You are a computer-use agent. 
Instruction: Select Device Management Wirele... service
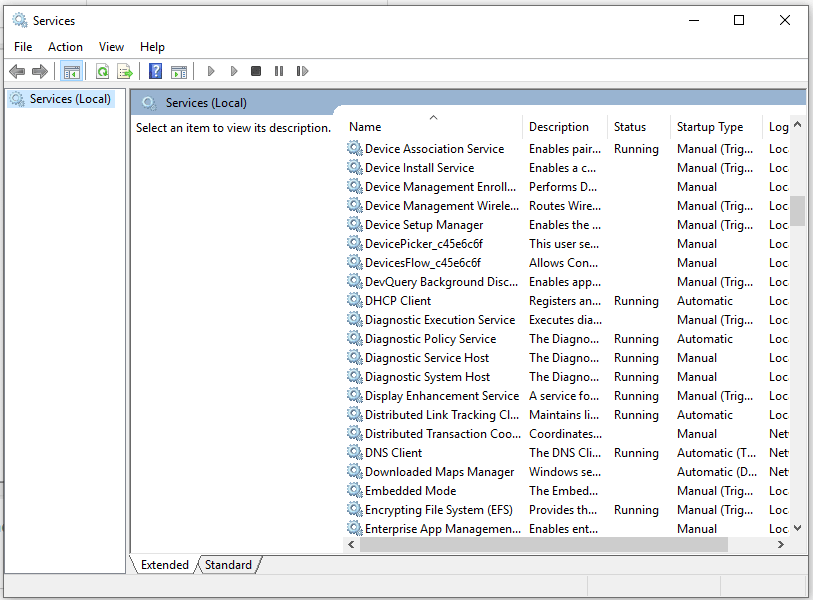tap(441, 205)
